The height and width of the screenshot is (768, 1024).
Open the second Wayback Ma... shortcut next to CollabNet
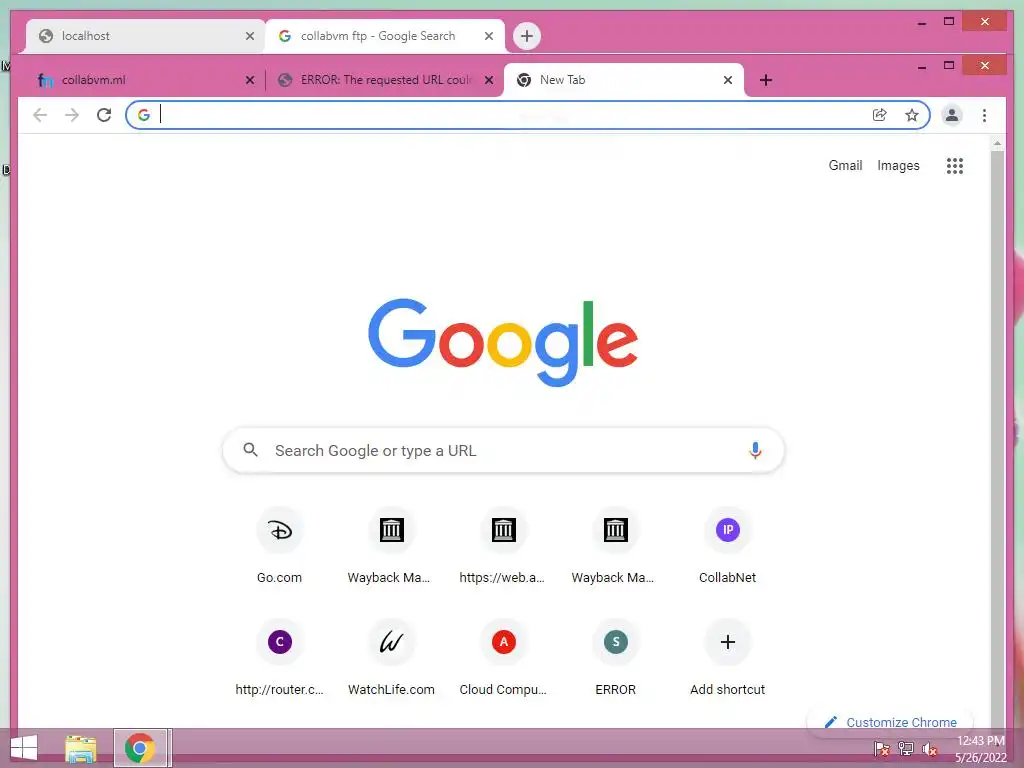(615, 547)
